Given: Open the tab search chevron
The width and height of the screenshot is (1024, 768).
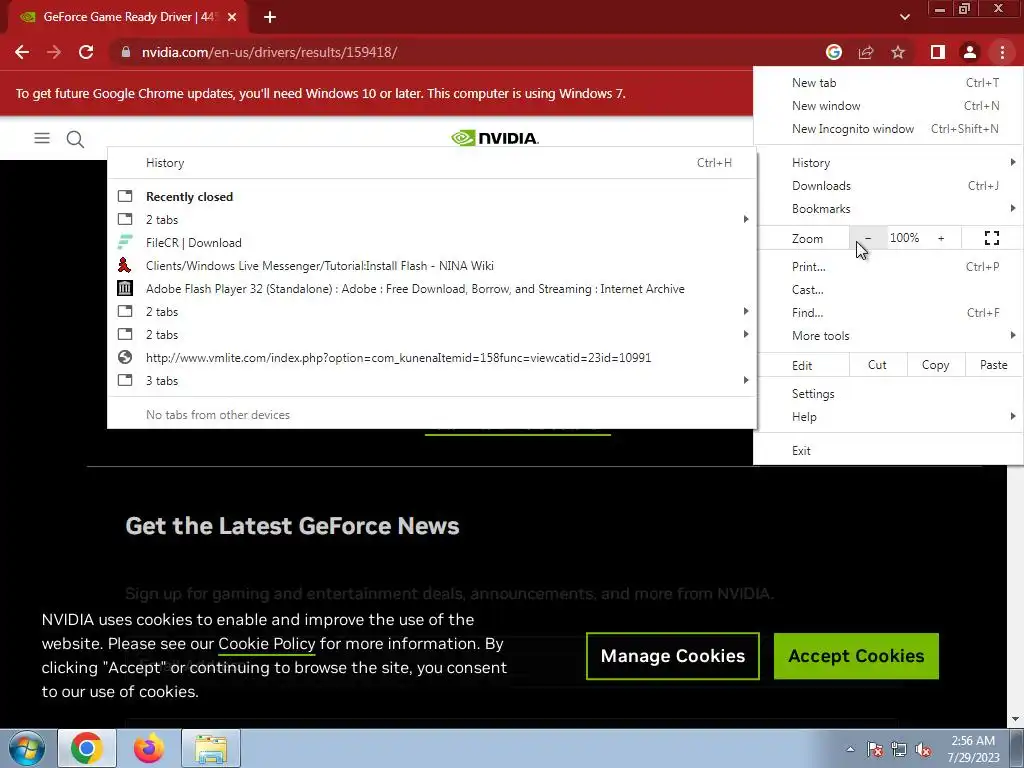Looking at the screenshot, I should point(904,17).
